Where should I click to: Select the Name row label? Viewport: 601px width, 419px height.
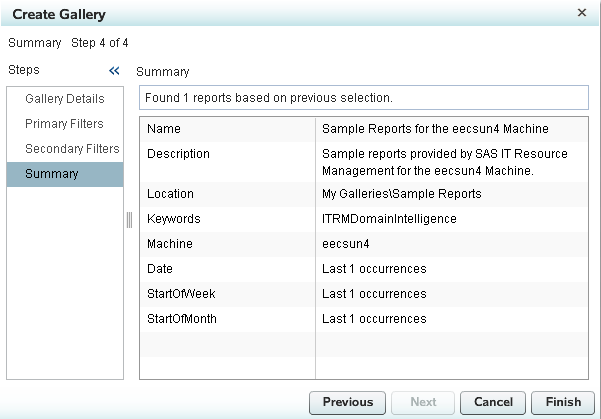tap(164, 129)
